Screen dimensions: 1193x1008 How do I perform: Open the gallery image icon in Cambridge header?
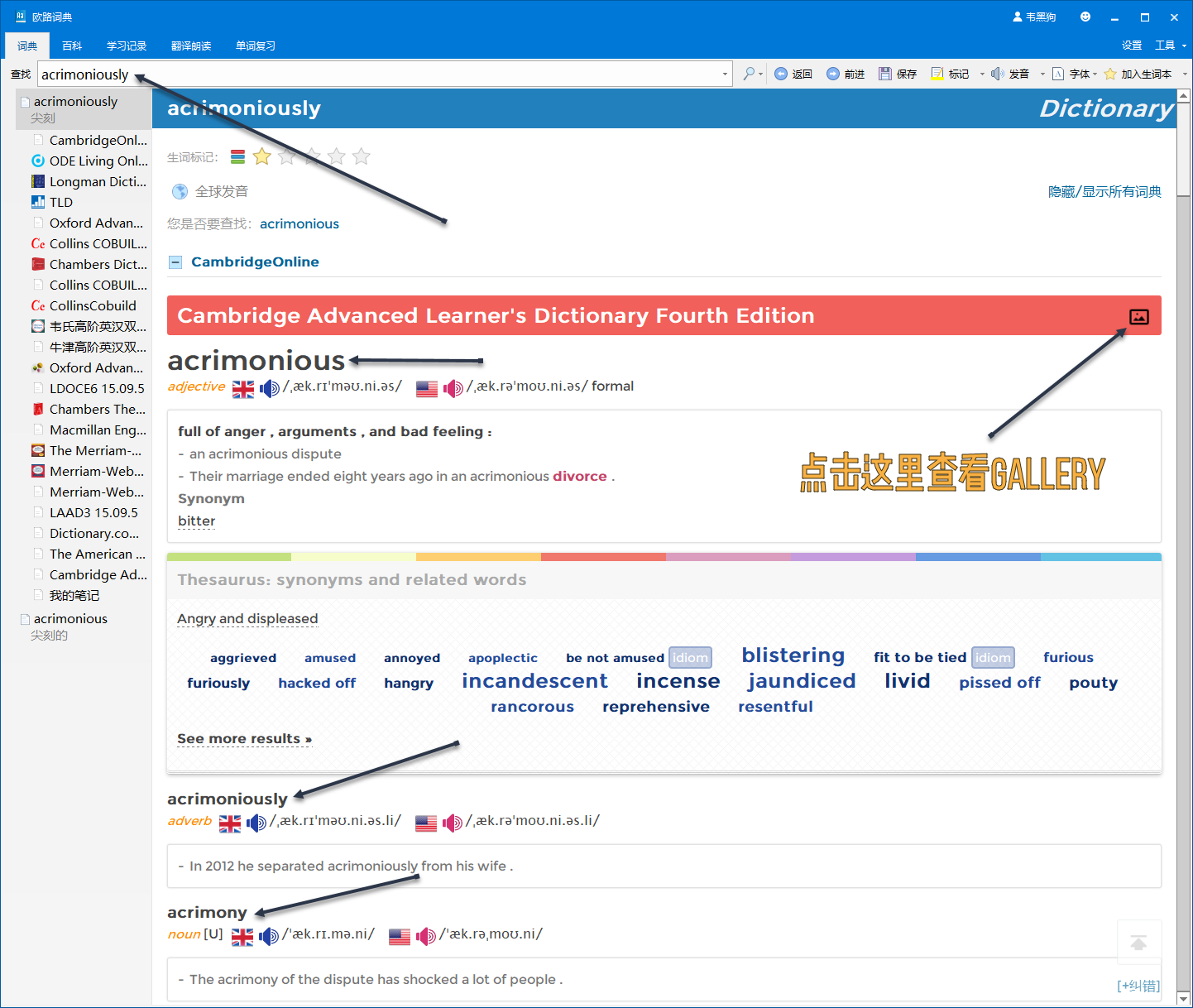(1138, 317)
